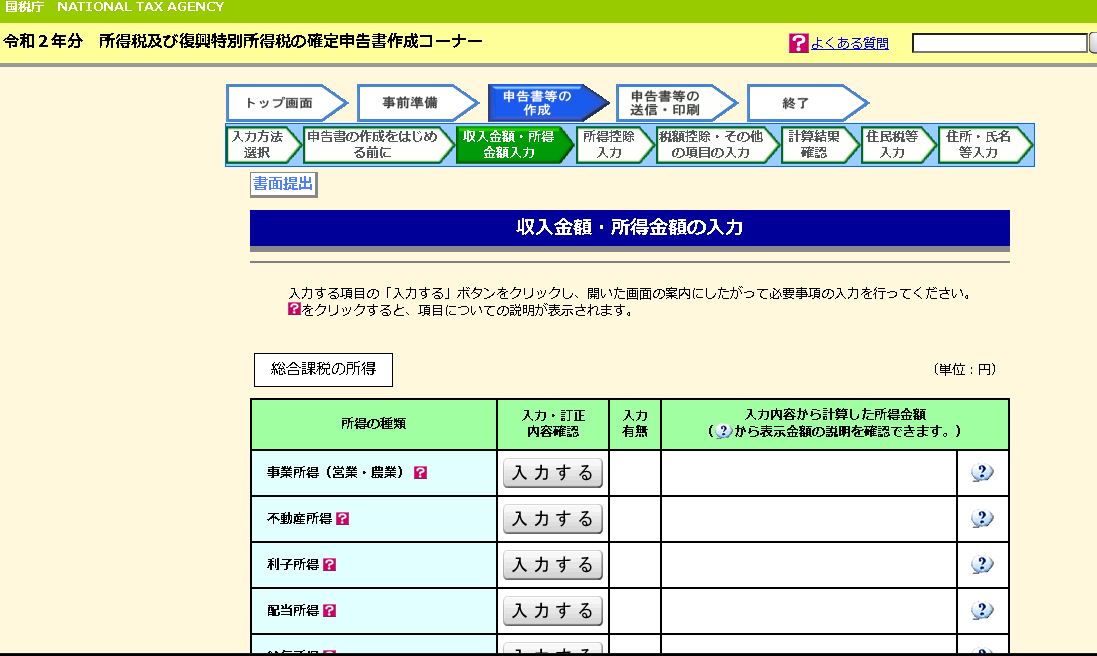This screenshot has height=656, width=1097.
Task: Open amount explanation bubble in 不動産所得 row
Action: (x=982, y=519)
